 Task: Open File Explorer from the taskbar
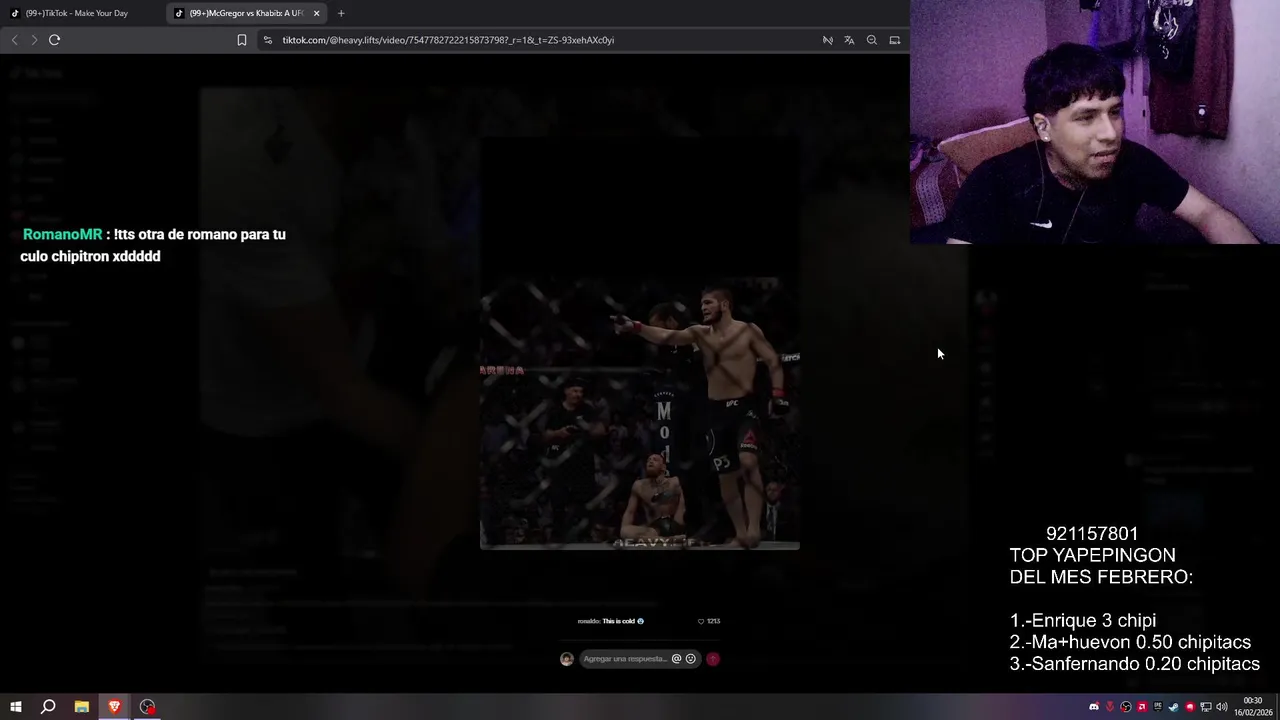82,707
